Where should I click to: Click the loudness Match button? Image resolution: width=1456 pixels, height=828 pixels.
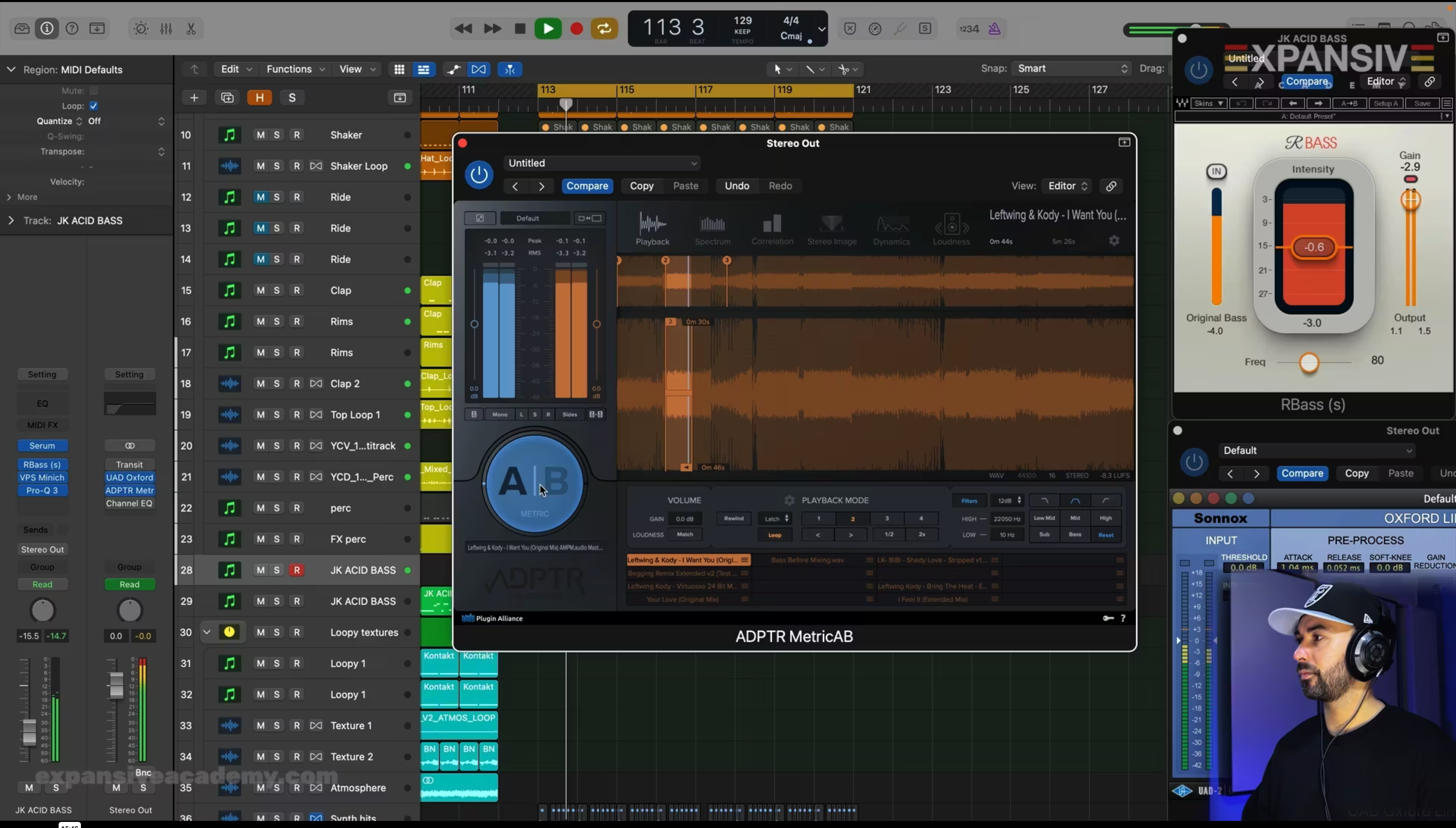pos(685,535)
